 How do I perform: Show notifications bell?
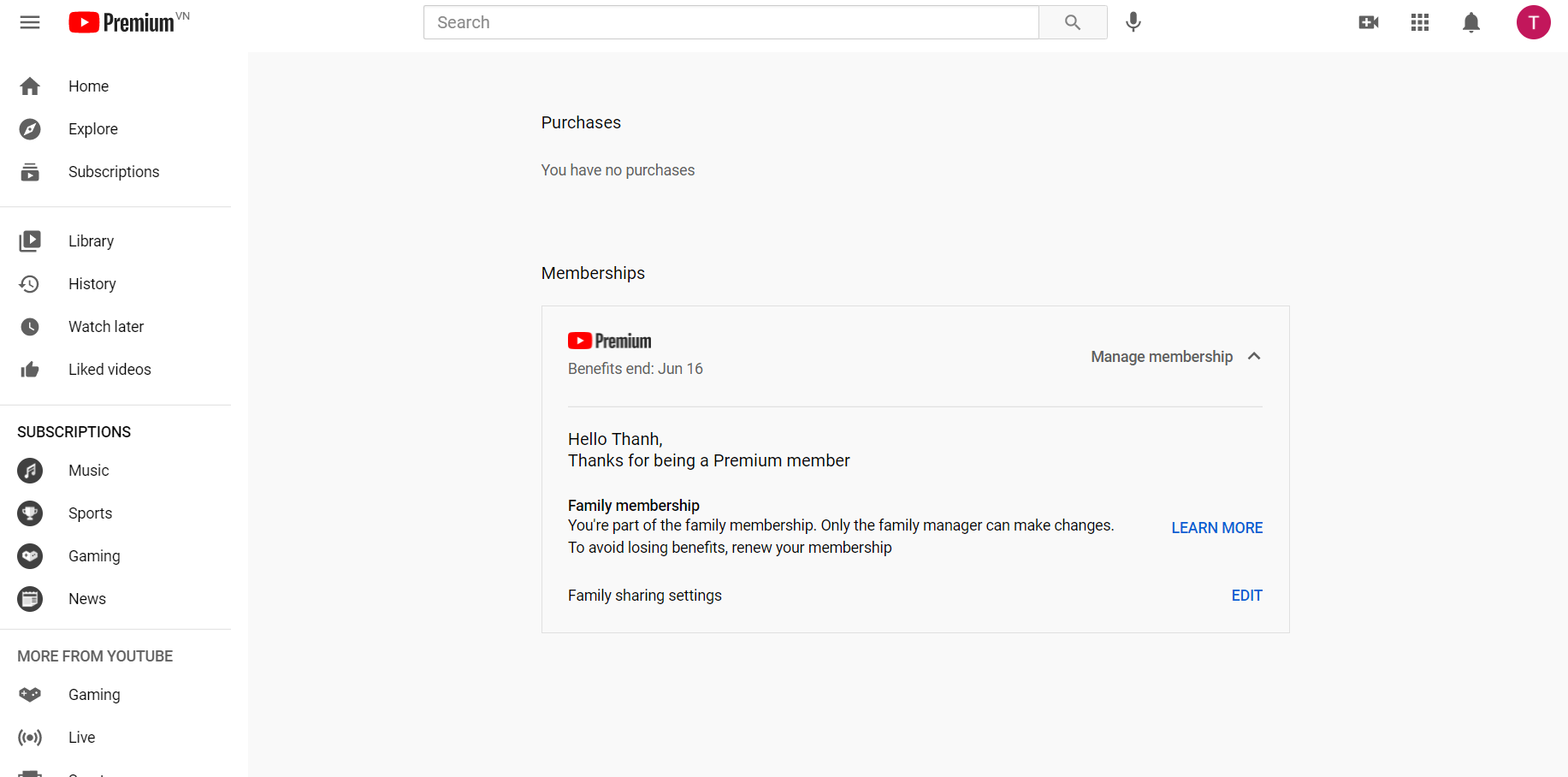click(1470, 22)
